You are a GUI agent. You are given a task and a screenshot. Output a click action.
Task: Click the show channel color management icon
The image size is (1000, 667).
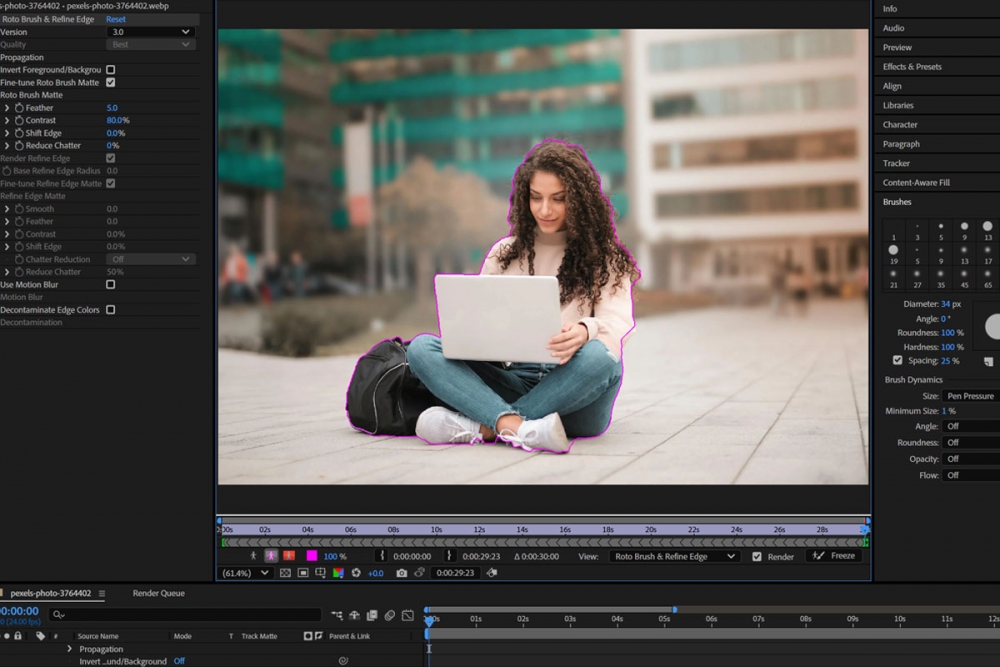coord(338,573)
